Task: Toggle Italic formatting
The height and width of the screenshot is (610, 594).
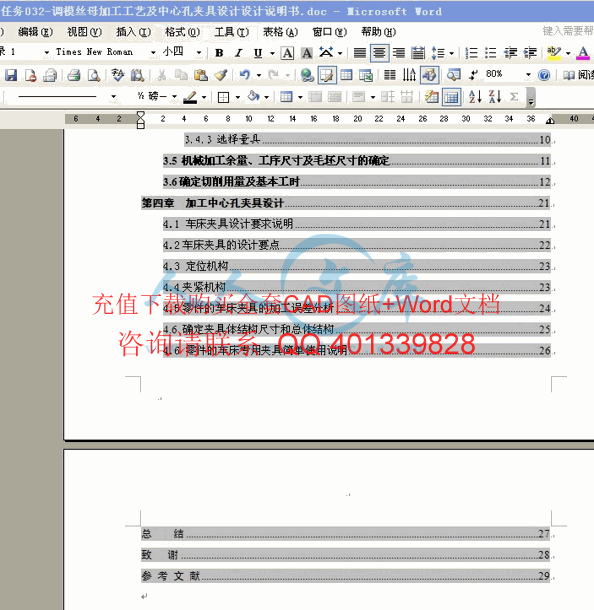Action: (x=238, y=53)
